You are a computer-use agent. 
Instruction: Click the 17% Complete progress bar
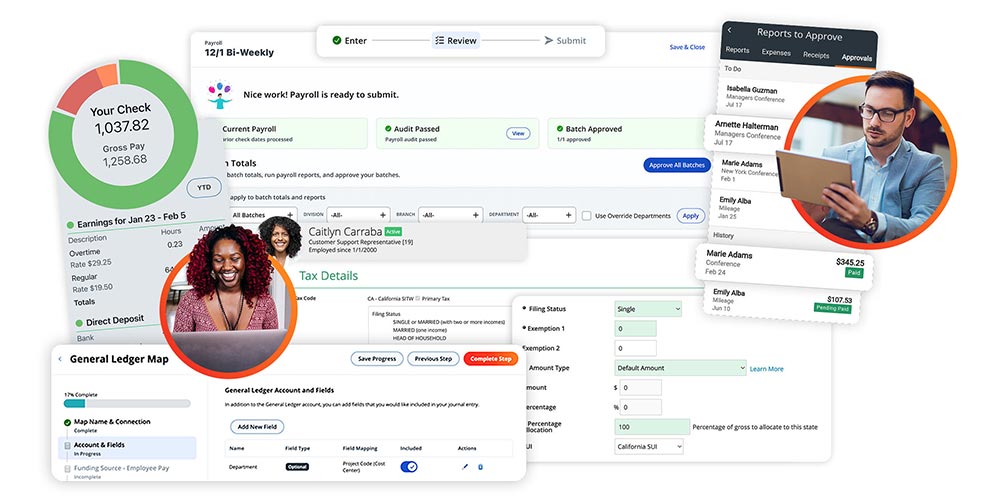point(126,404)
